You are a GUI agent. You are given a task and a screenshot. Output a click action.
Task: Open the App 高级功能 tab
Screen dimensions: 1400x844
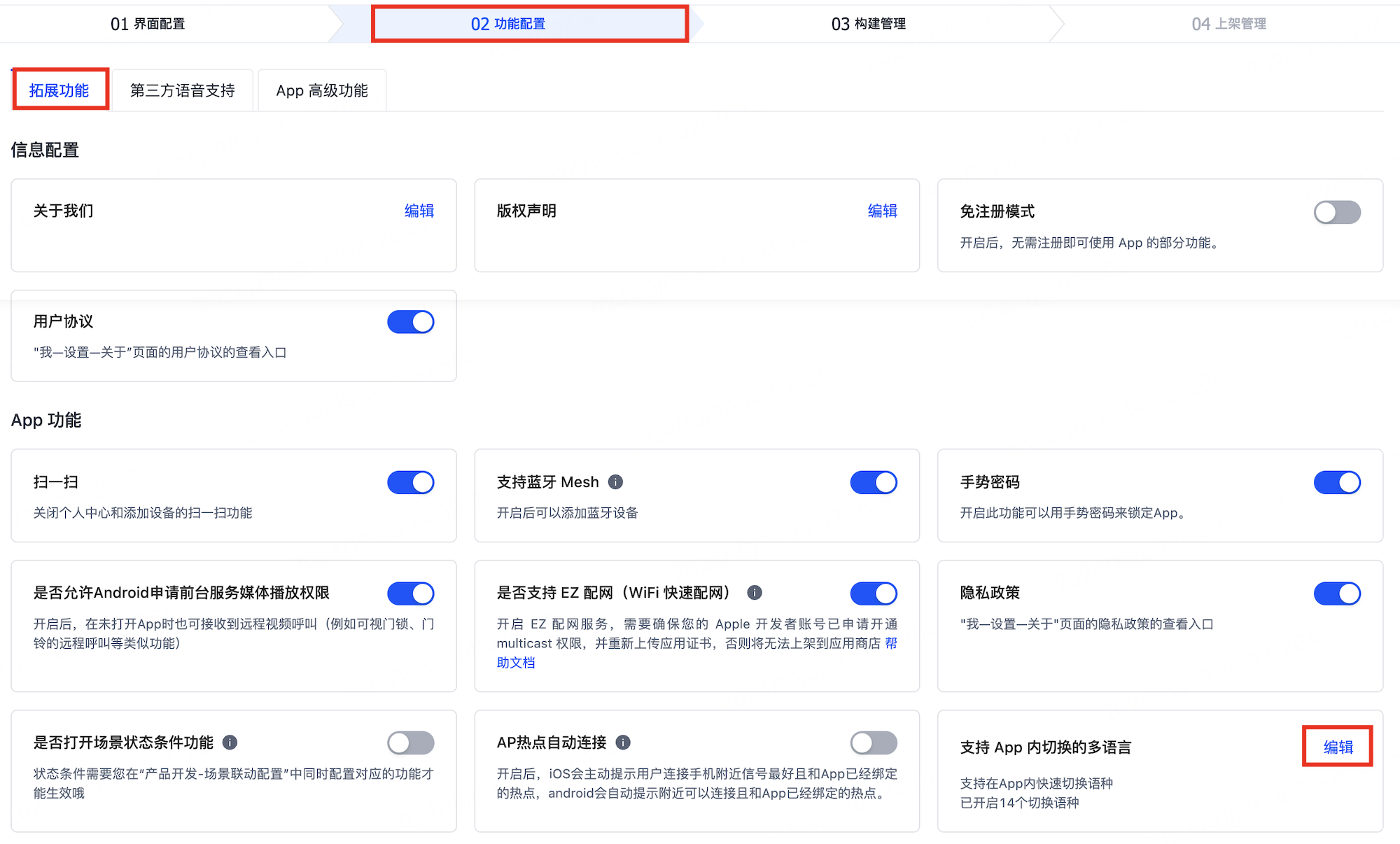(x=322, y=90)
